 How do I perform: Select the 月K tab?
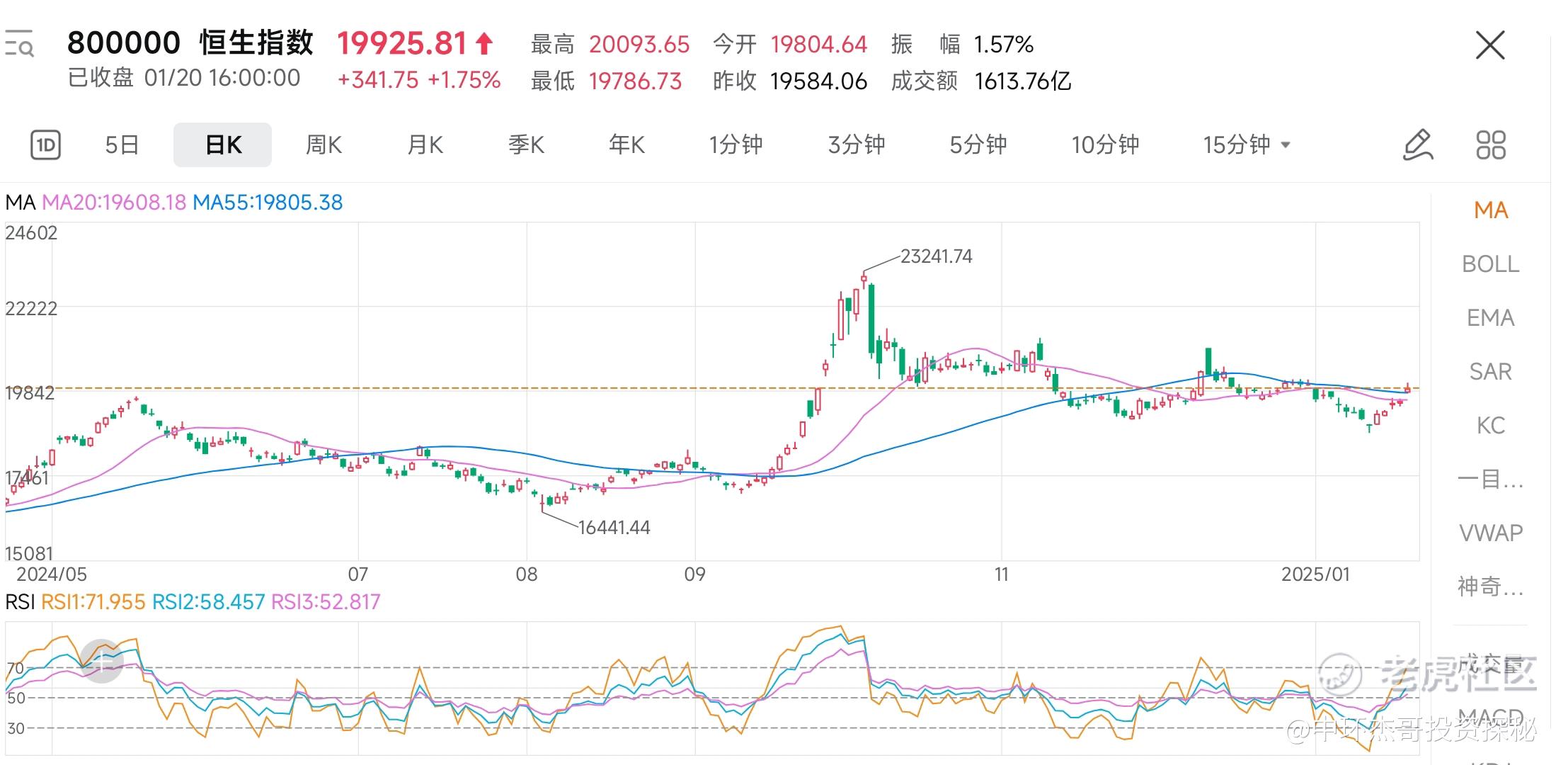point(425,145)
